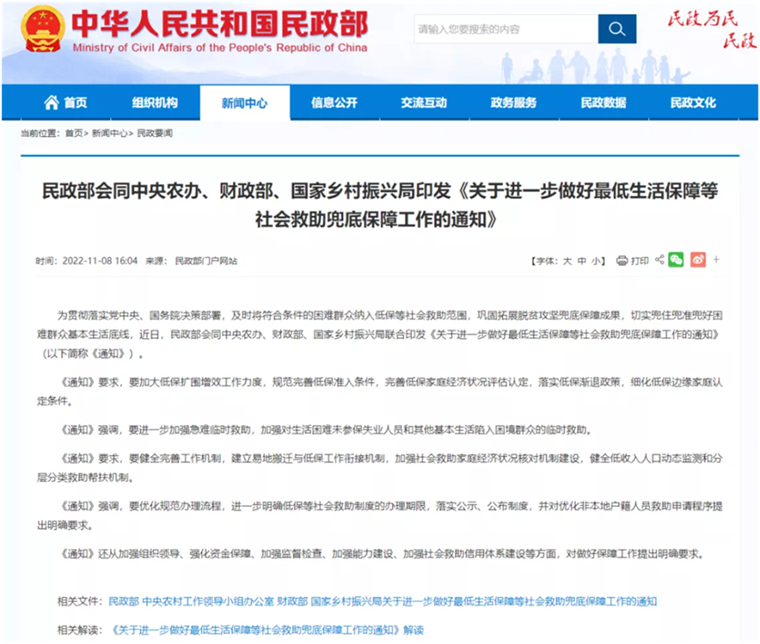Open the 民政文化 navigation tab
760x644 pixels.
click(693, 102)
